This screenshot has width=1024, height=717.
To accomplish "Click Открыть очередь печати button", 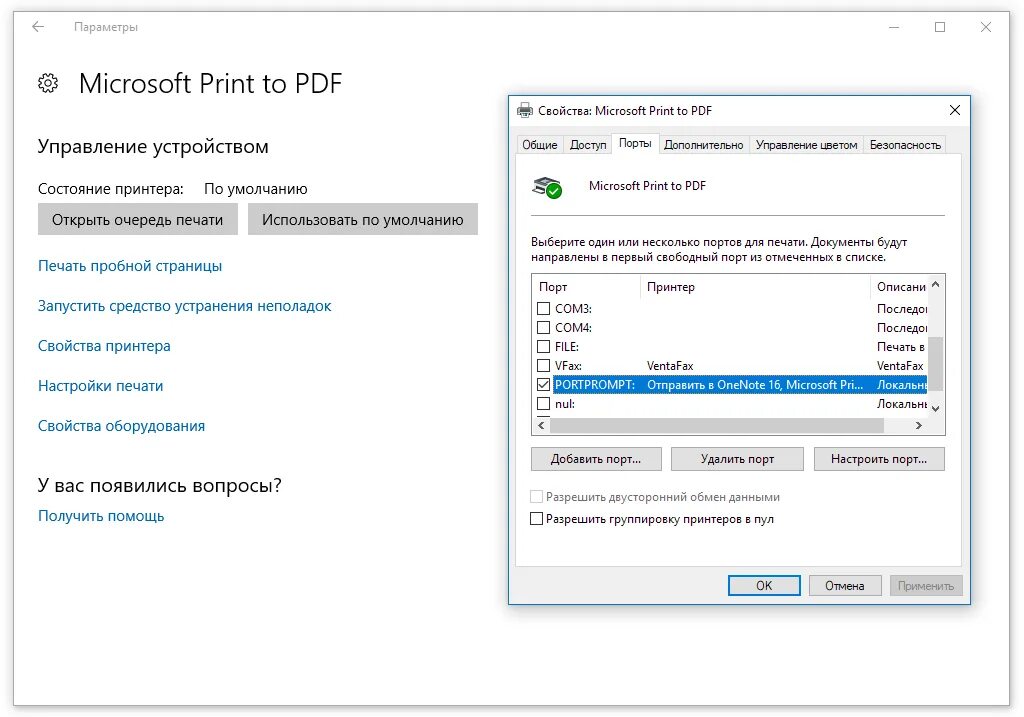I will [x=137, y=219].
